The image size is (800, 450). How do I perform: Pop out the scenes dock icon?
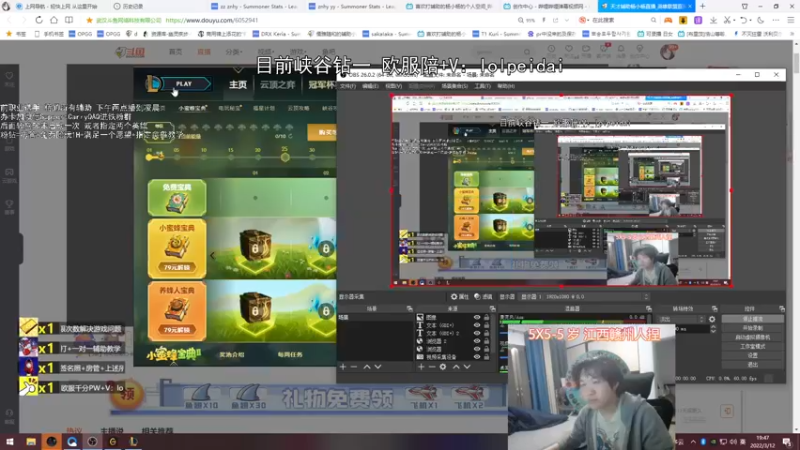409,309
